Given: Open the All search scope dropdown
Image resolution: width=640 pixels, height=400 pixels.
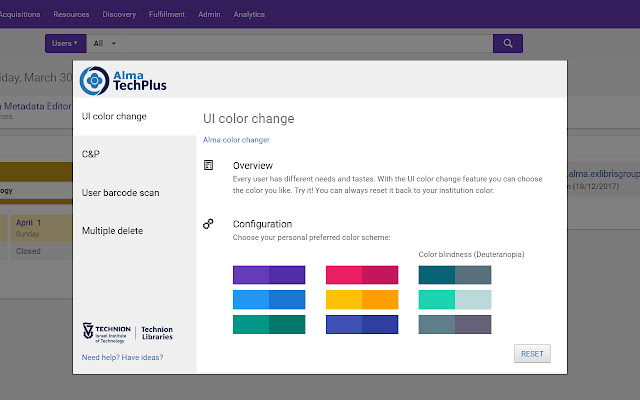Looking at the screenshot, I should [104, 43].
